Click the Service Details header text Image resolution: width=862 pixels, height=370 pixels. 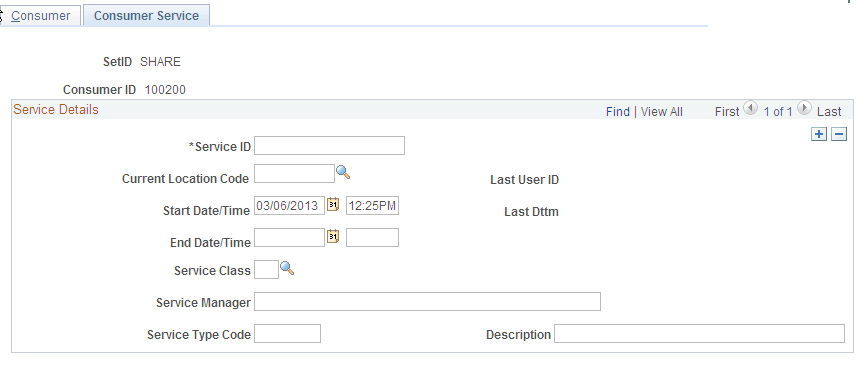coord(56,109)
